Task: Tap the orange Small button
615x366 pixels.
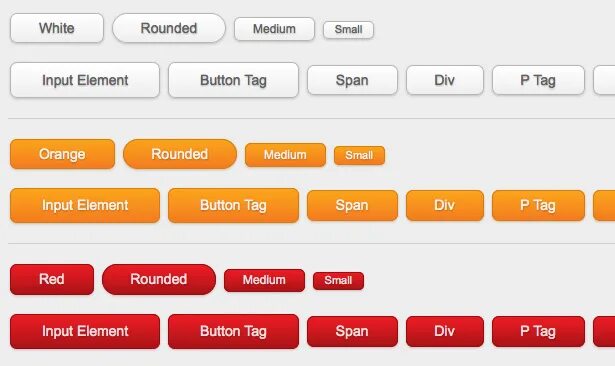Action: [x=359, y=155]
